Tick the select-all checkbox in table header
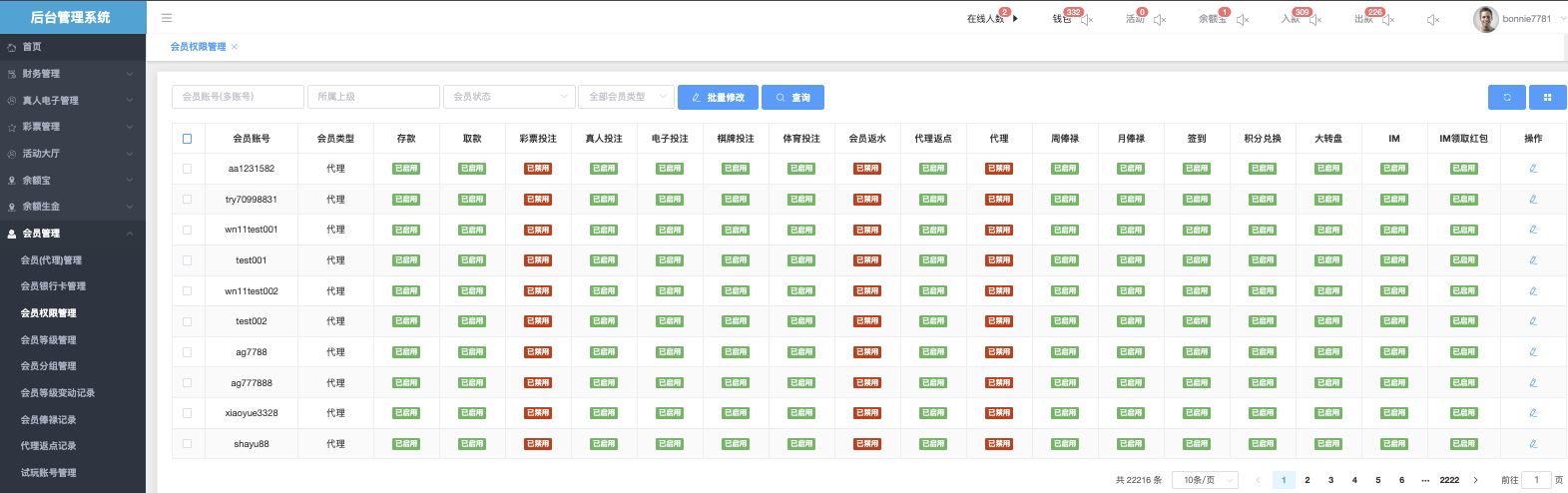Viewport: 1568px width, 493px height. click(x=187, y=139)
